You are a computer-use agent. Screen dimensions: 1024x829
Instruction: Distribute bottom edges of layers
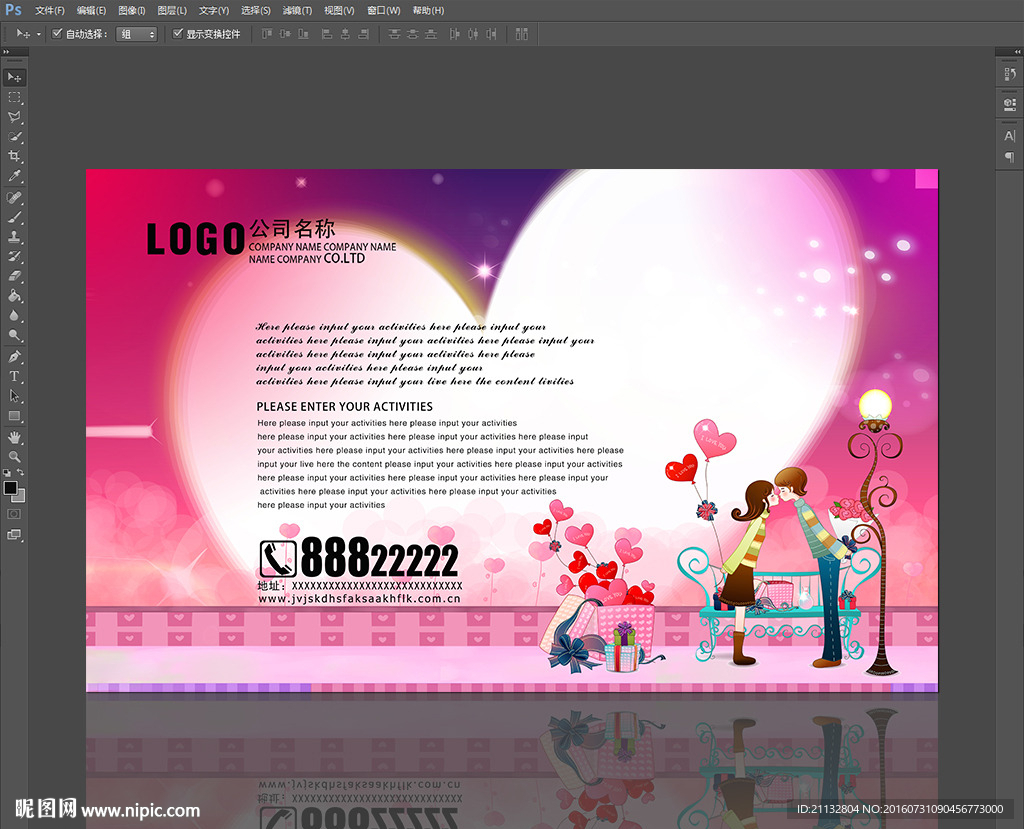[x=430, y=33]
